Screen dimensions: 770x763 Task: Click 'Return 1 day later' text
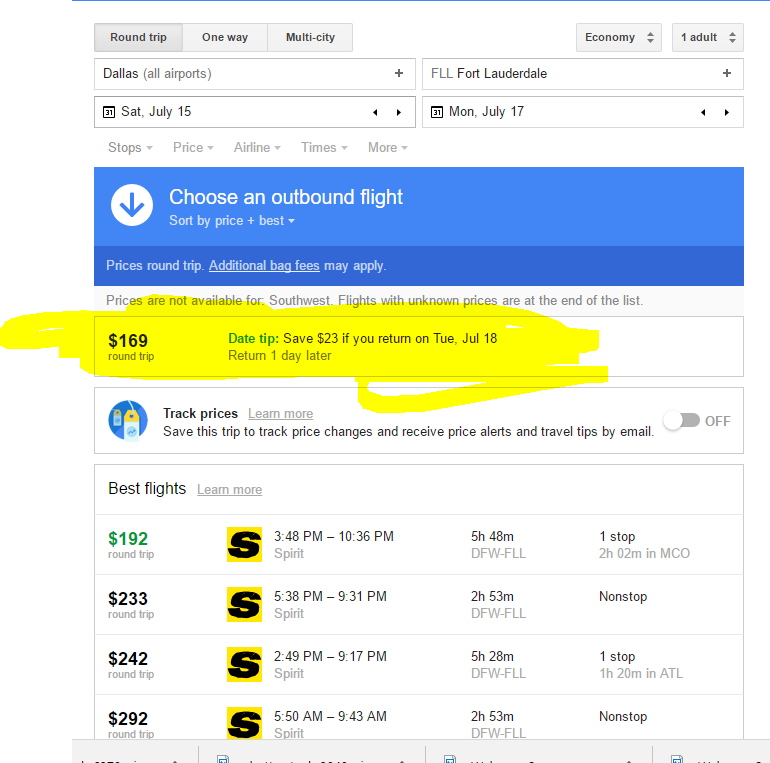(279, 355)
